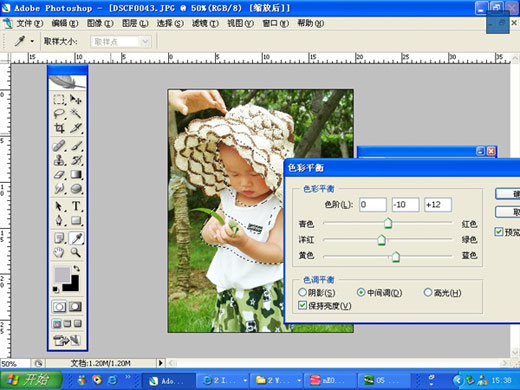This screenshot has width=520, height=390.
Task: Select the Hand tool
Action: (59, 253)
